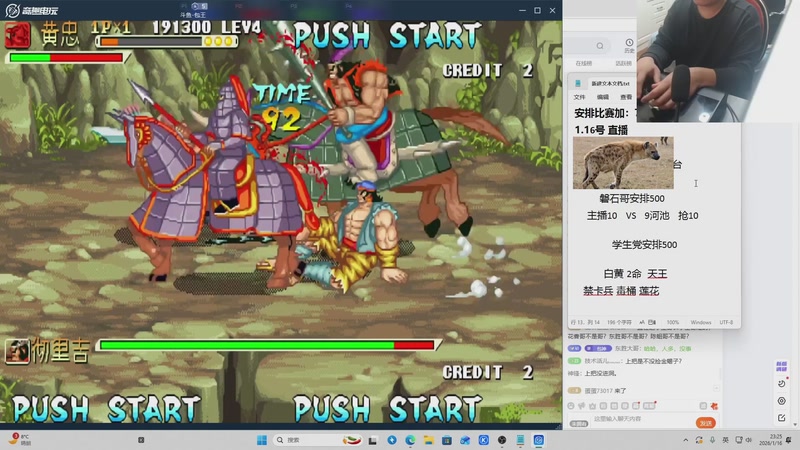Viewport: 800px width, 450px height.
Task: Click the Notepad line '磐石哥安排500'
Action: [x=632, y=198]
